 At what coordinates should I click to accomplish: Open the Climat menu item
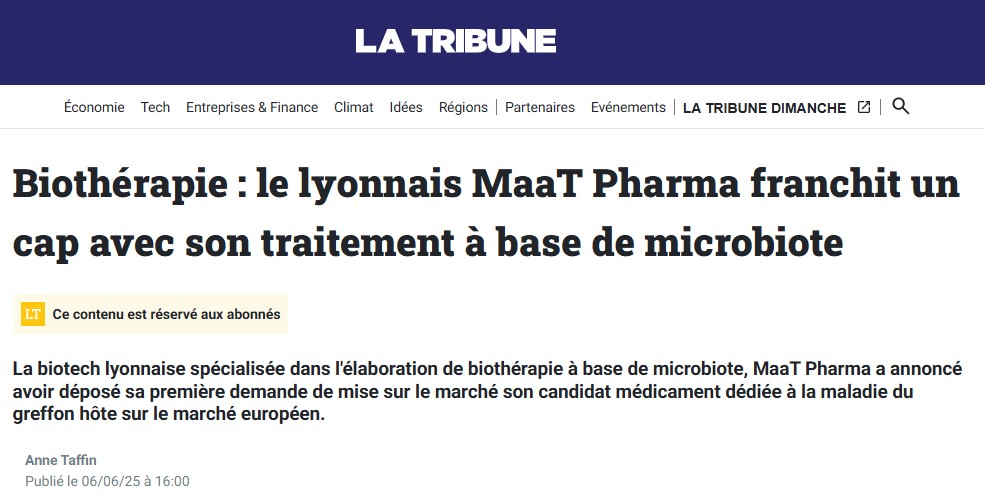354,107
